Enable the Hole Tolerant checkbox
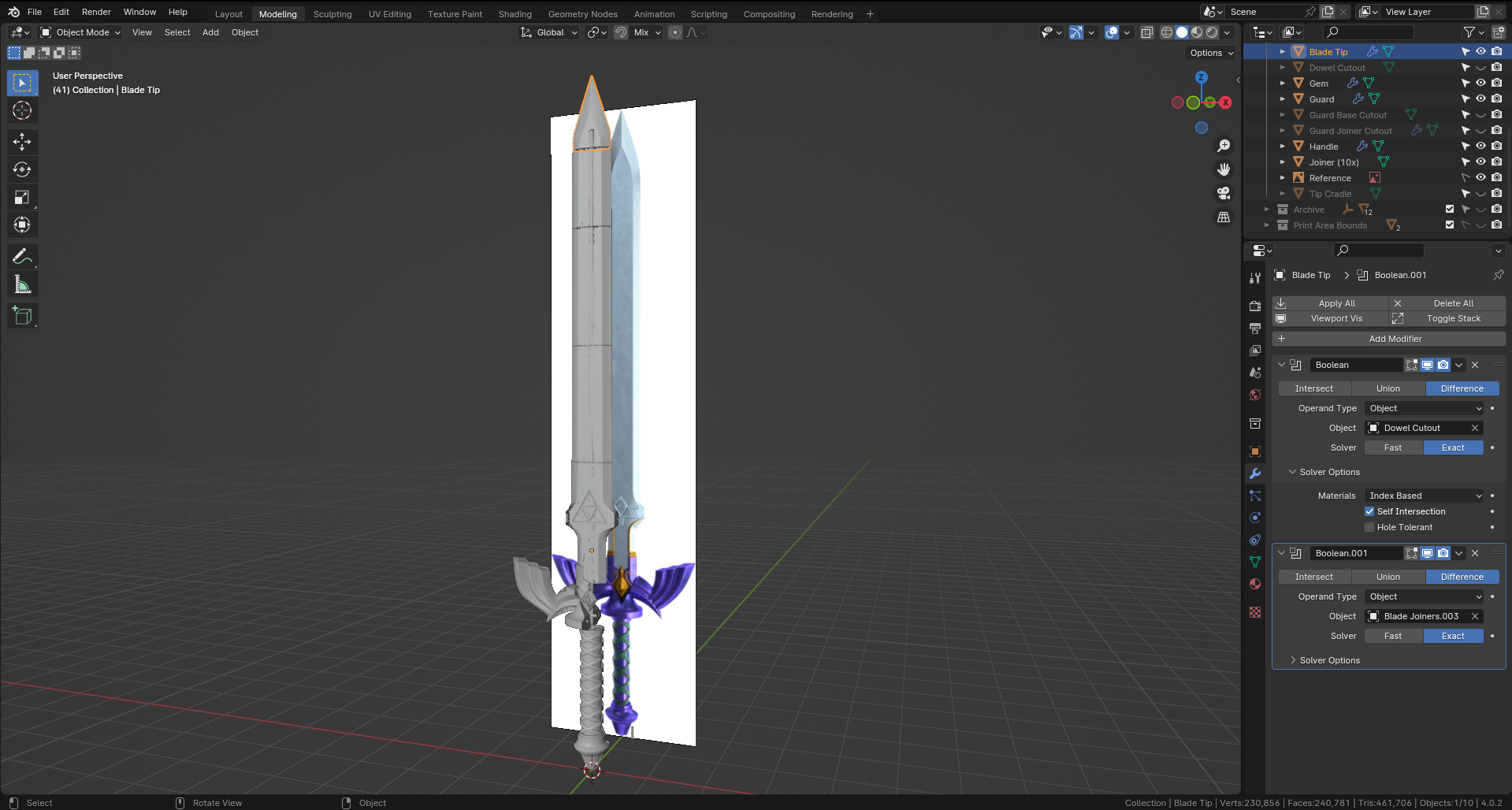Image resolution: width=1512 pixels, height=810 pixels. coord(1369,527)
